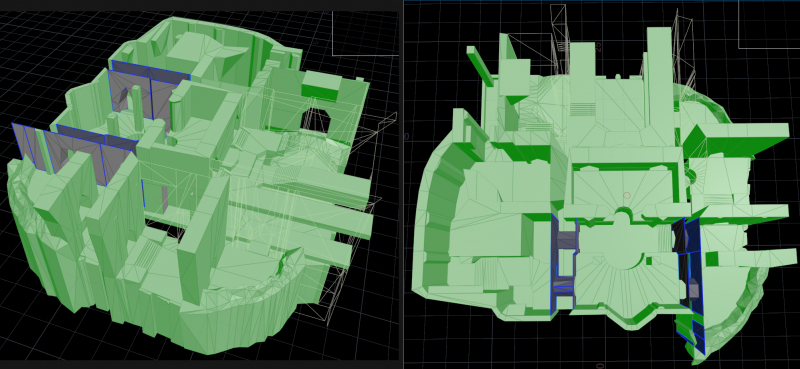
Task: Select the tall green pillar in left viewport center
Action: tap(204, 241)
